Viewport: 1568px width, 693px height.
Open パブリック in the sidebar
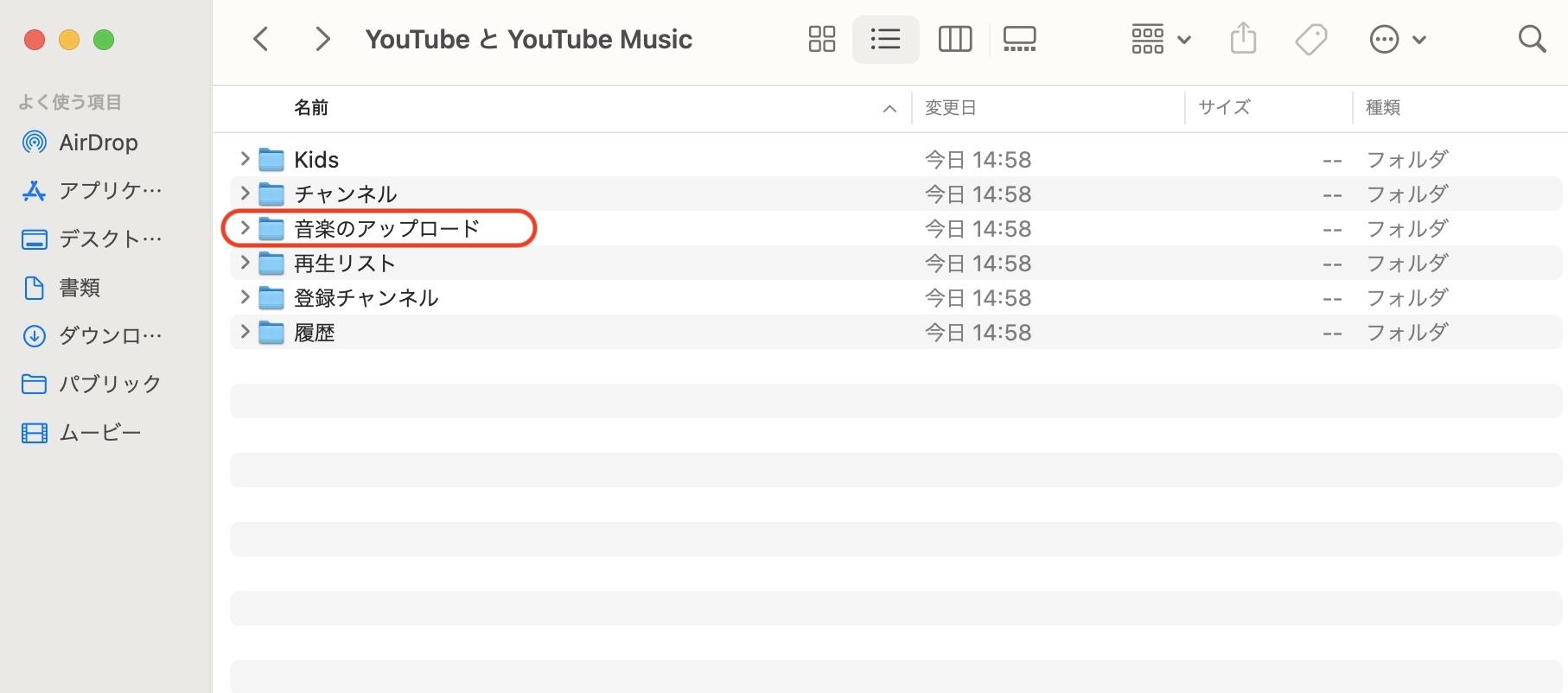coord(92,385)
